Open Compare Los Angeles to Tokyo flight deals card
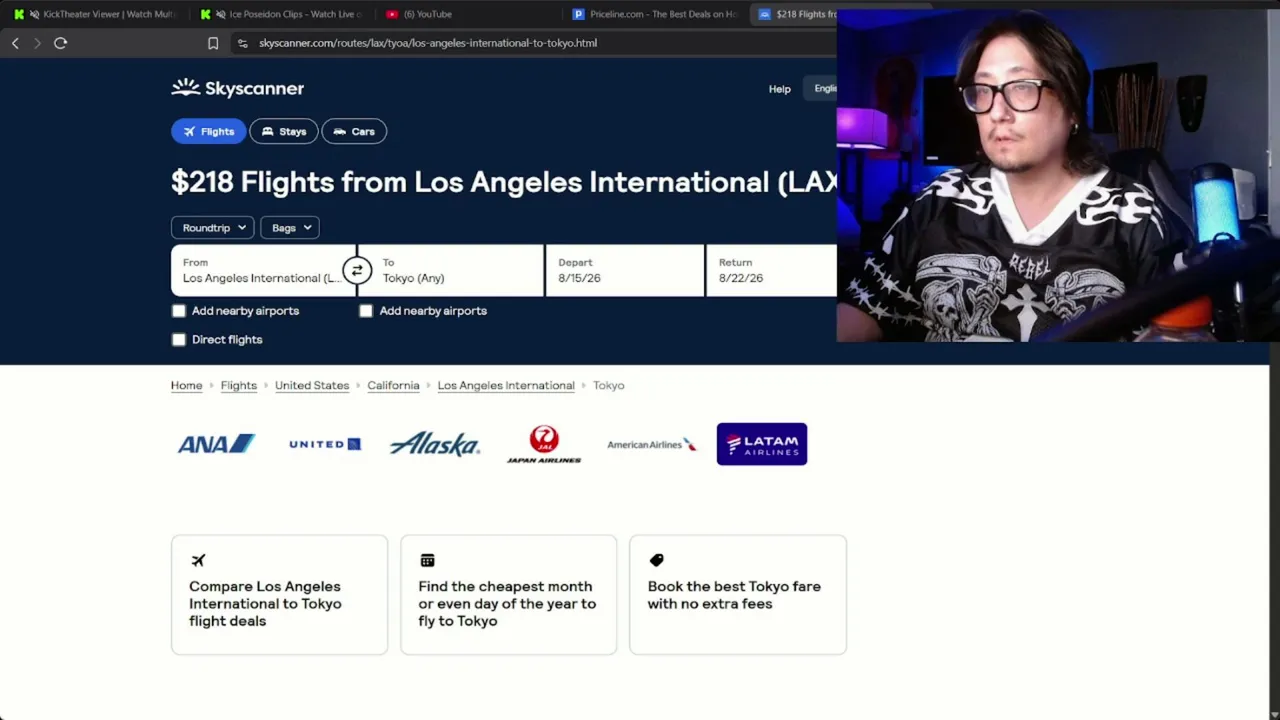 point(279,595)
